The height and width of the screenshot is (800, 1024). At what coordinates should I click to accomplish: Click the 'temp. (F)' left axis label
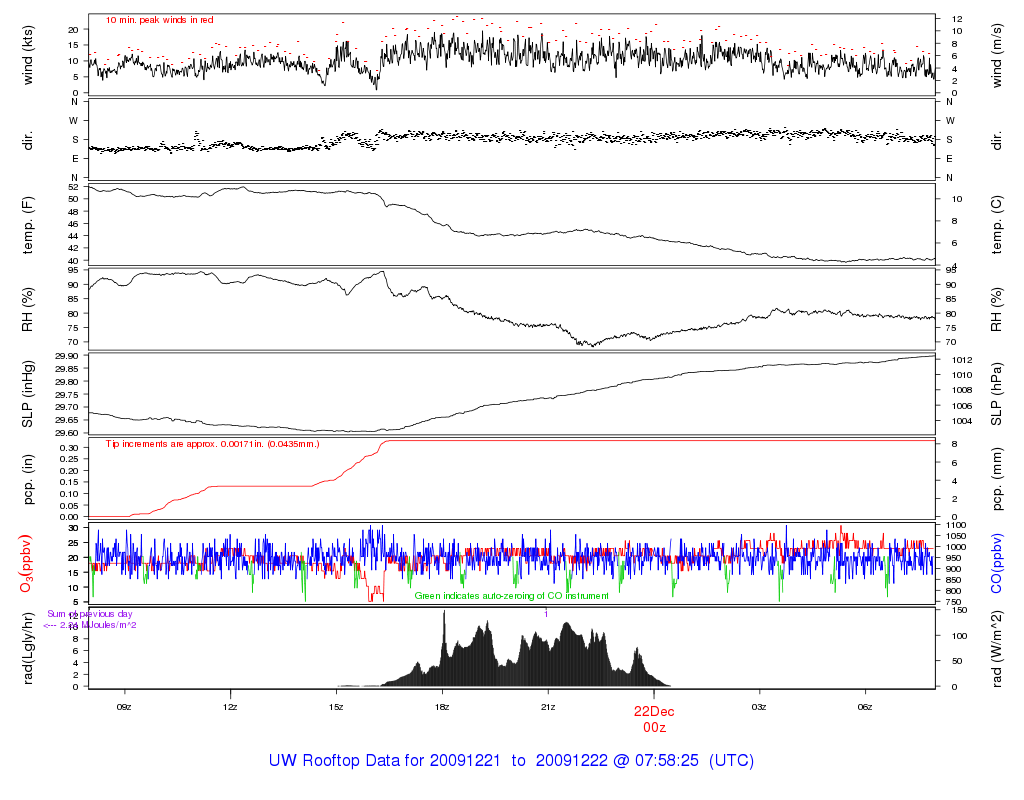[x=27, y=225]
